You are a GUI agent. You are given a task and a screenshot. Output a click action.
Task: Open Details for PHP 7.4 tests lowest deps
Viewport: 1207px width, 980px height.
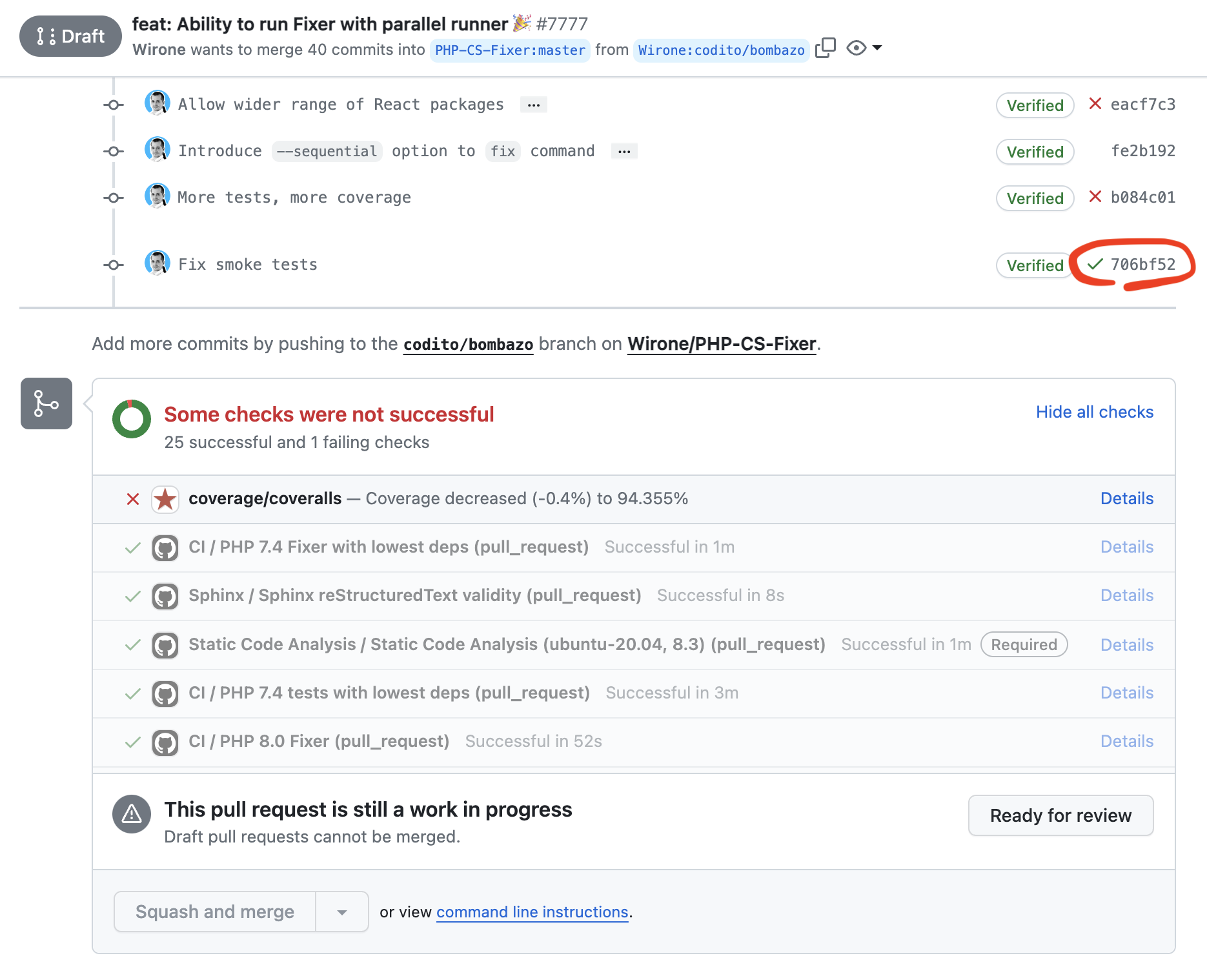[1127, 693]
